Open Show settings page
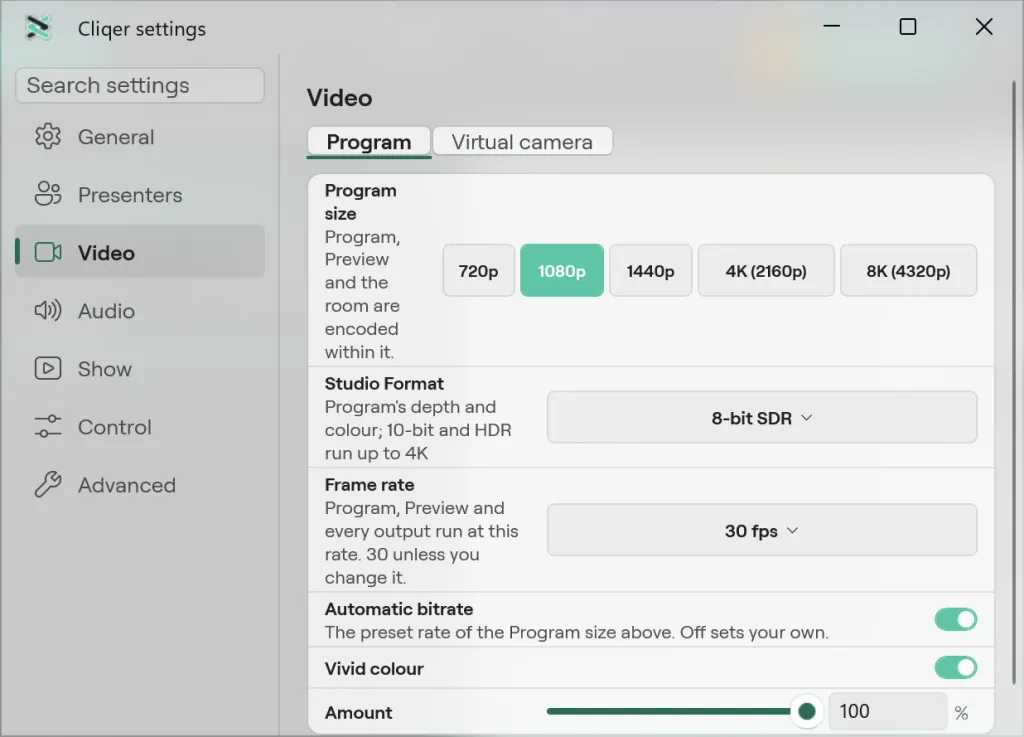The image size is (1024, 737). [140, 369]
